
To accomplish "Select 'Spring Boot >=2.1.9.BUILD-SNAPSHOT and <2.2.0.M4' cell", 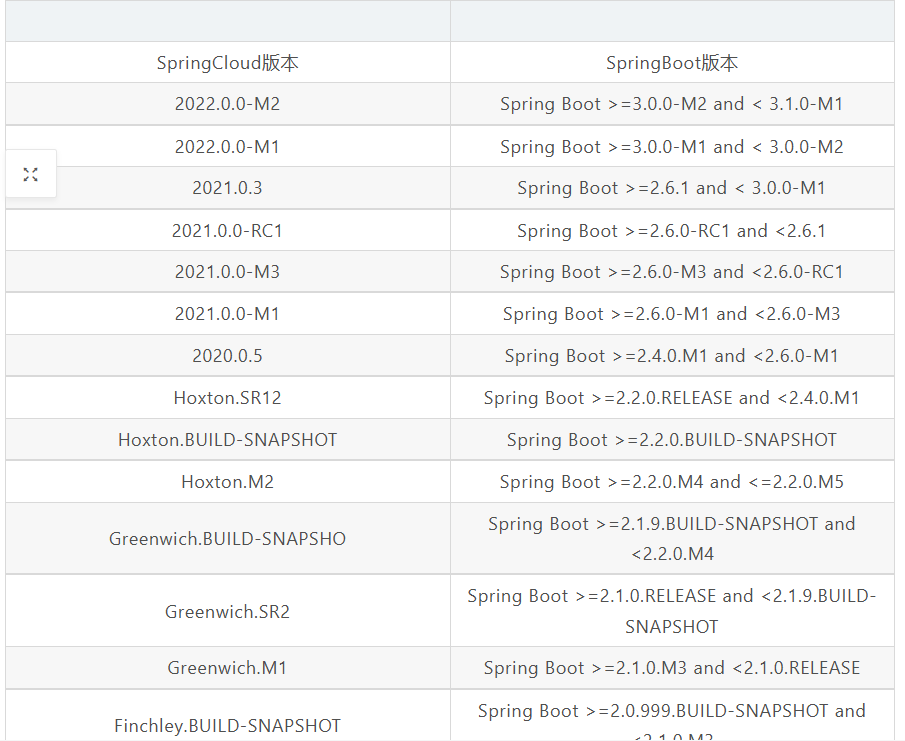I will click(672, 538).
